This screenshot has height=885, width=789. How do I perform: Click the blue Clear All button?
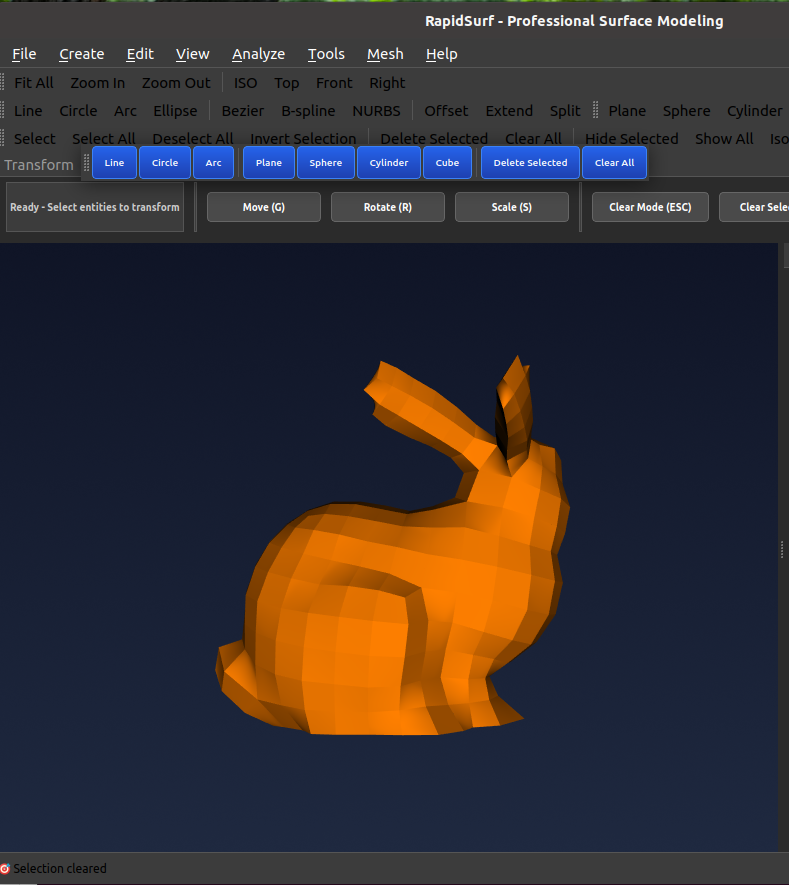[x=615, y=163]
